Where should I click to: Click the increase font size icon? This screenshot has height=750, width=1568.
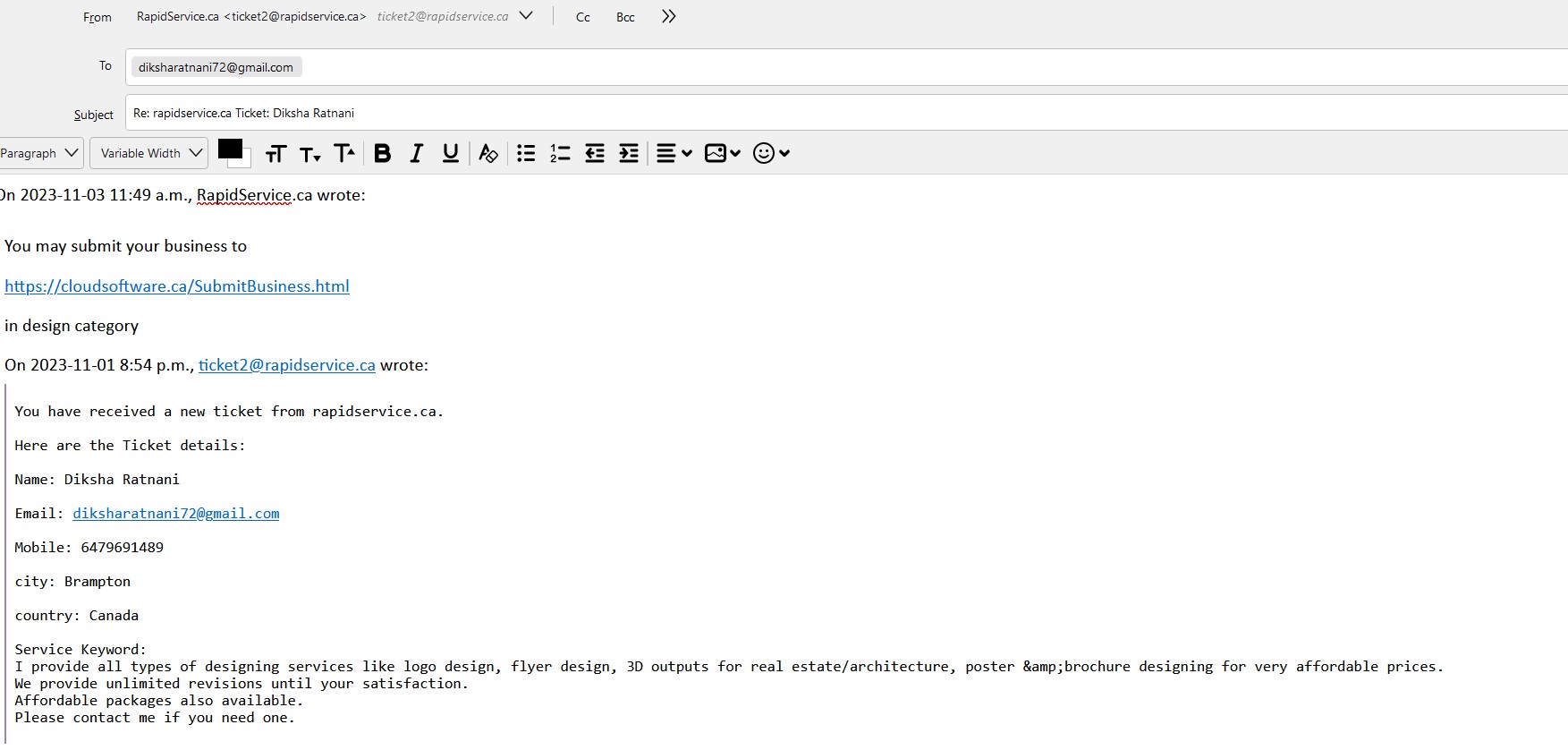344,153
